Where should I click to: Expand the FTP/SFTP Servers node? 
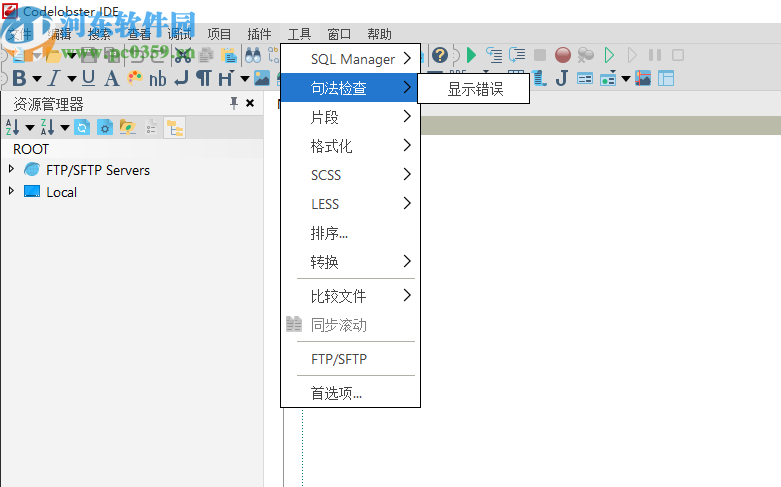pyautogui.click(x=11, y=169)
